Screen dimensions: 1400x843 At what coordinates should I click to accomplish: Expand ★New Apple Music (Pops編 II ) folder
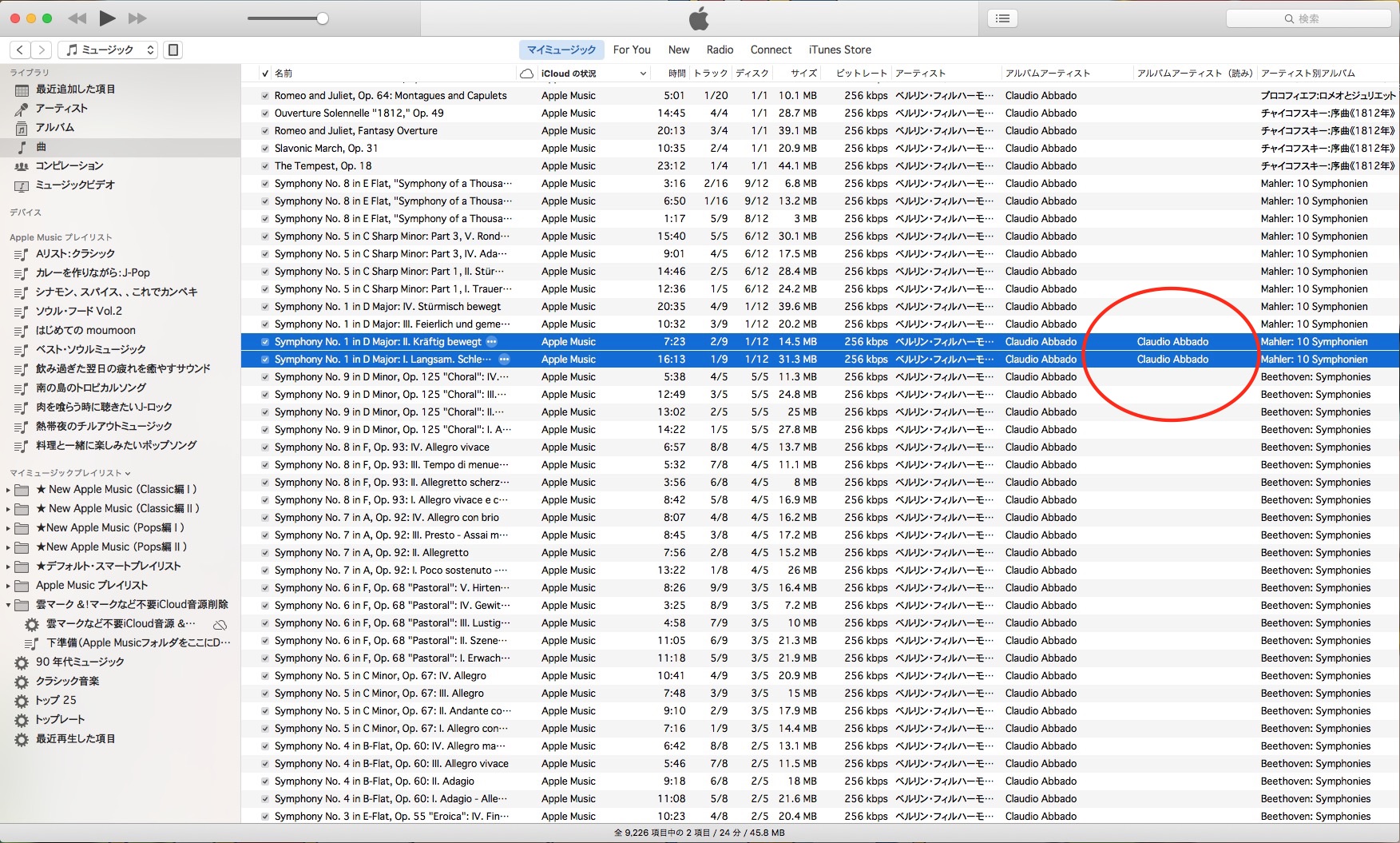(8, 547)
